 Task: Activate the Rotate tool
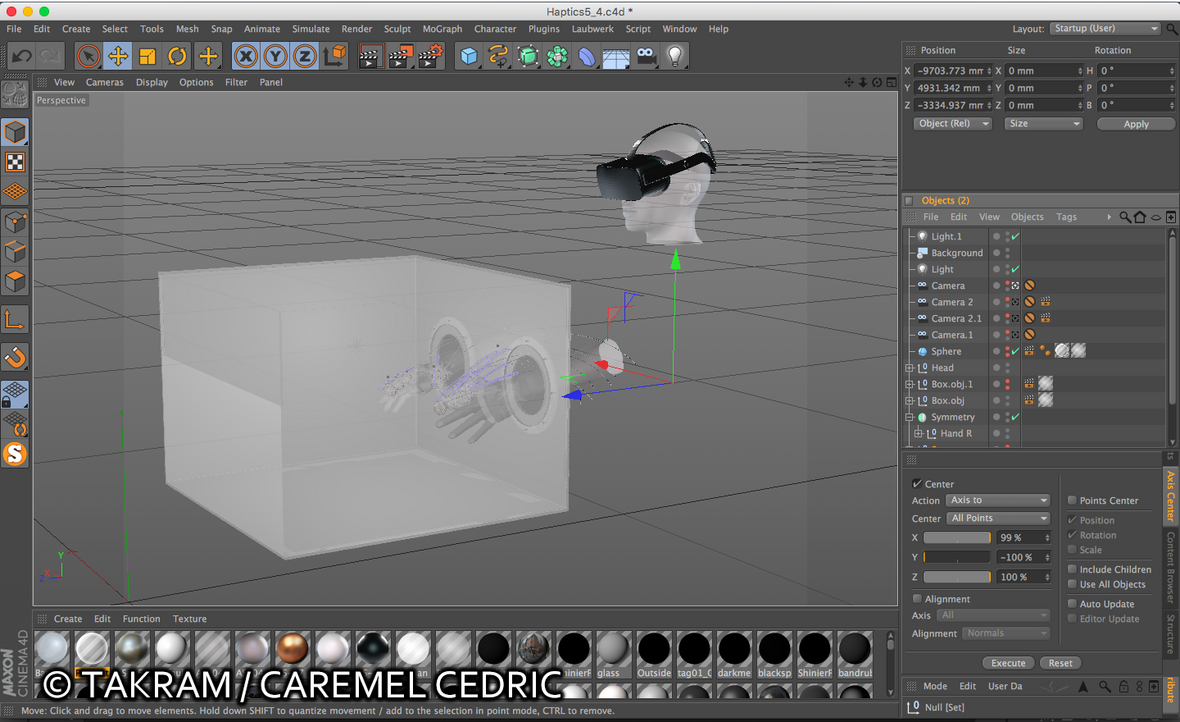pyautogui.click(x=177, y=56)
